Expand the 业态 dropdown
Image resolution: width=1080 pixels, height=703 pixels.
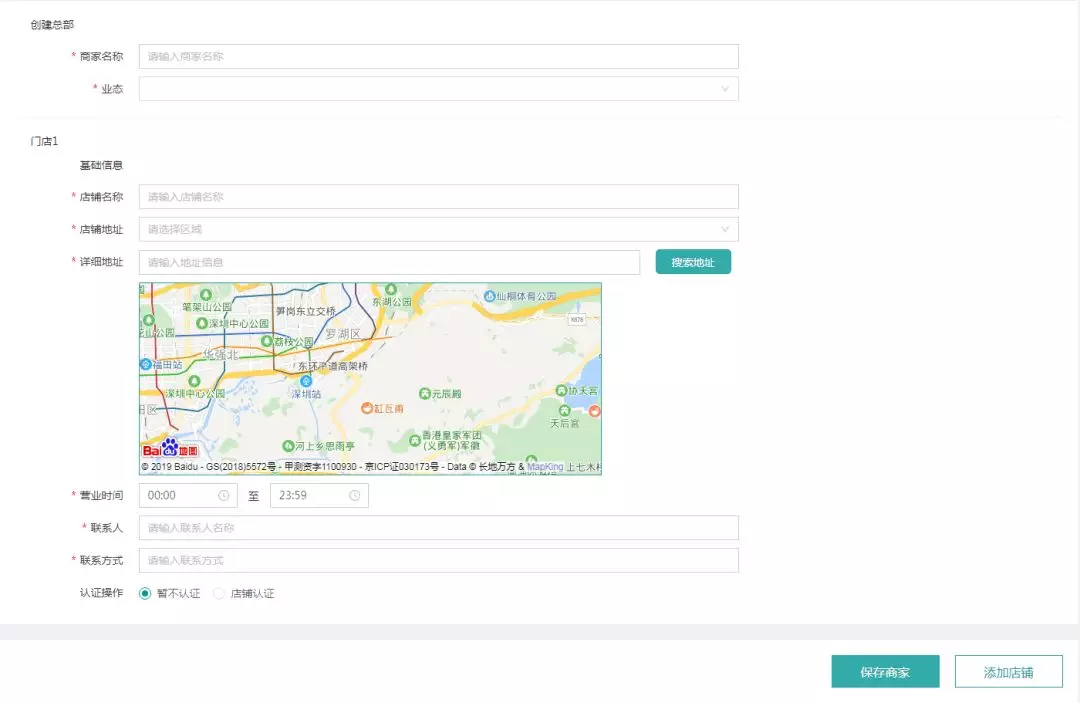(438, 89)
